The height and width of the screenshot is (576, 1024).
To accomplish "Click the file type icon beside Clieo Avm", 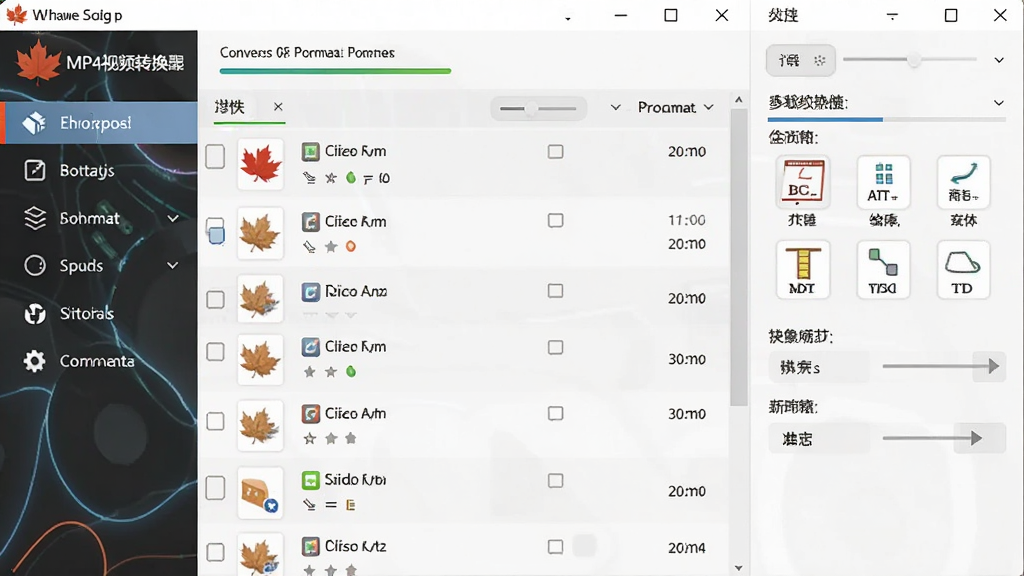I will point(311,414).
